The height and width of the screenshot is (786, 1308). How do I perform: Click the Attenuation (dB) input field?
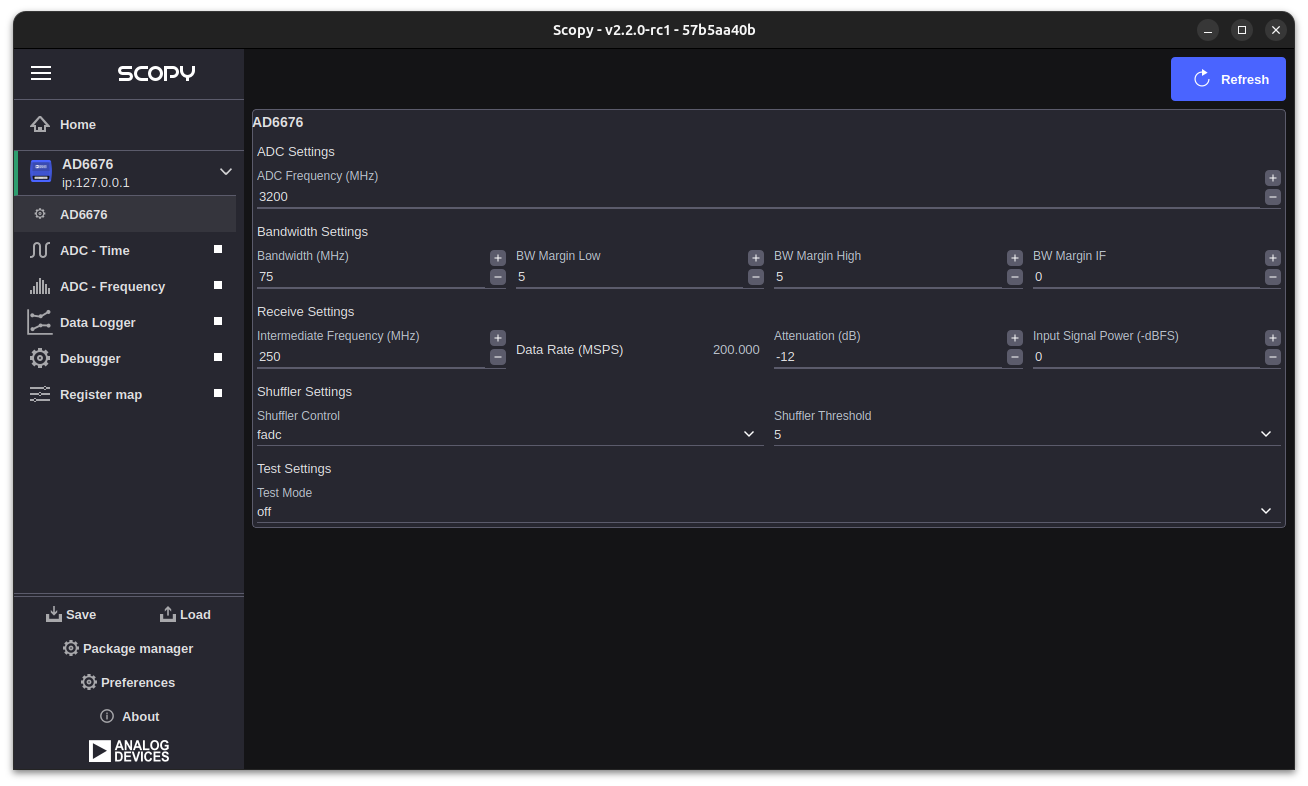(888, 357)
